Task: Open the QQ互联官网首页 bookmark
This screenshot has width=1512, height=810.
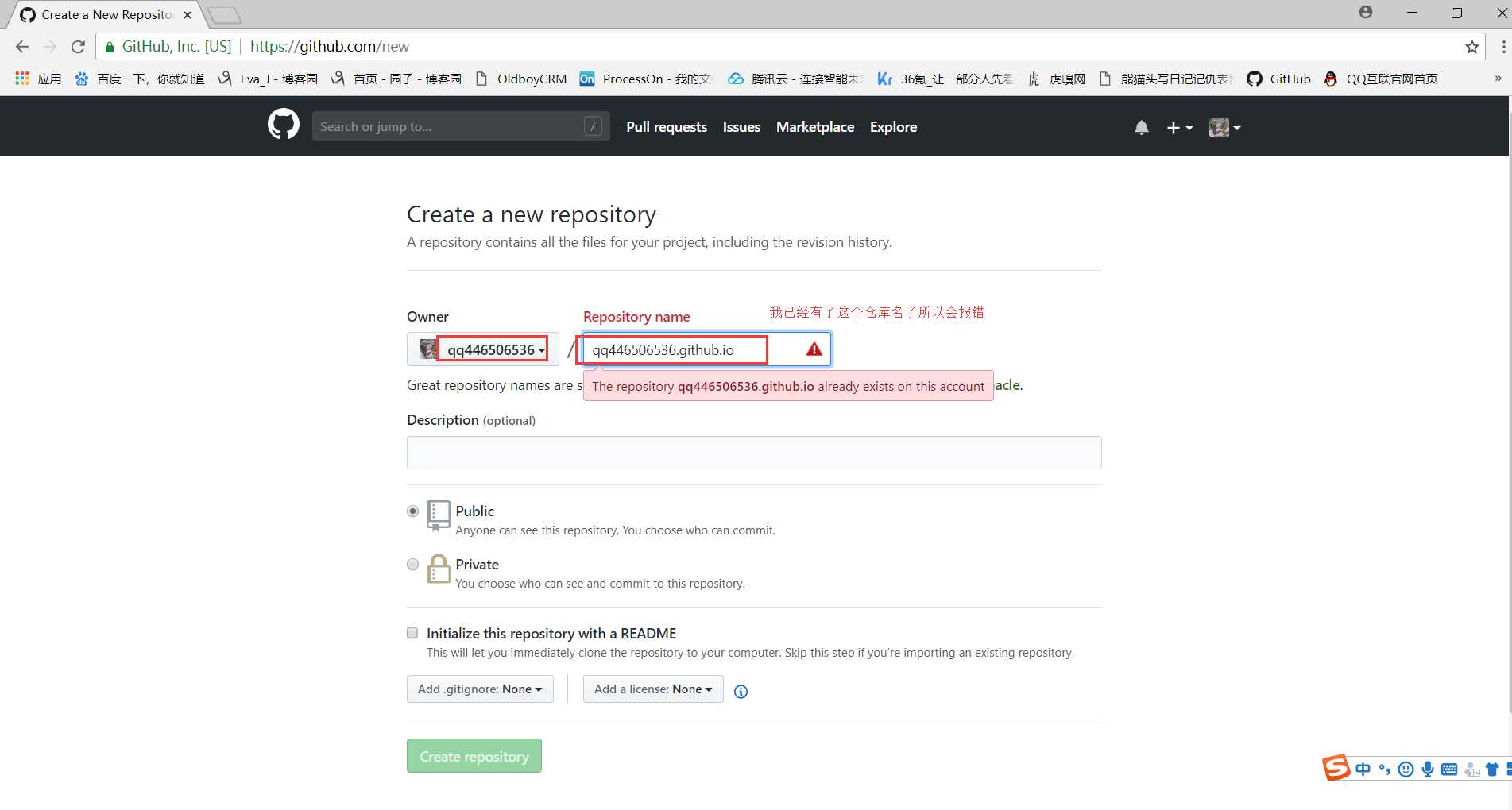Action: [1381, 79]
